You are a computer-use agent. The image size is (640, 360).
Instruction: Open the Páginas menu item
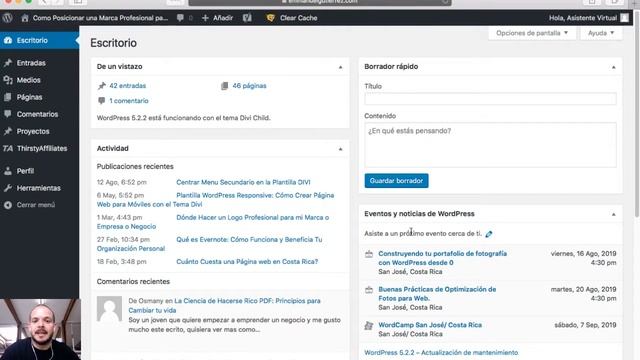coord(39,97)
